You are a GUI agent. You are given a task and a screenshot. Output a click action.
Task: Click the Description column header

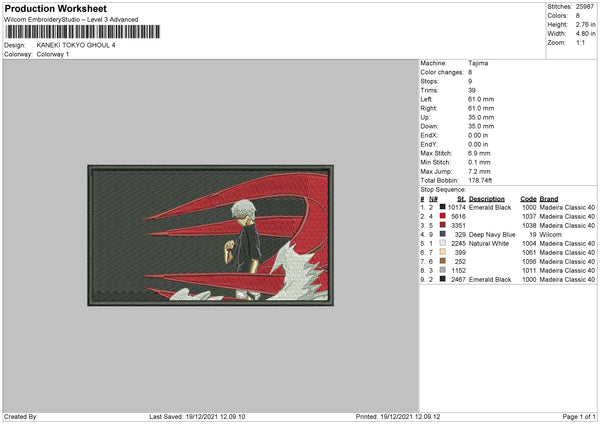click(486, 199)
